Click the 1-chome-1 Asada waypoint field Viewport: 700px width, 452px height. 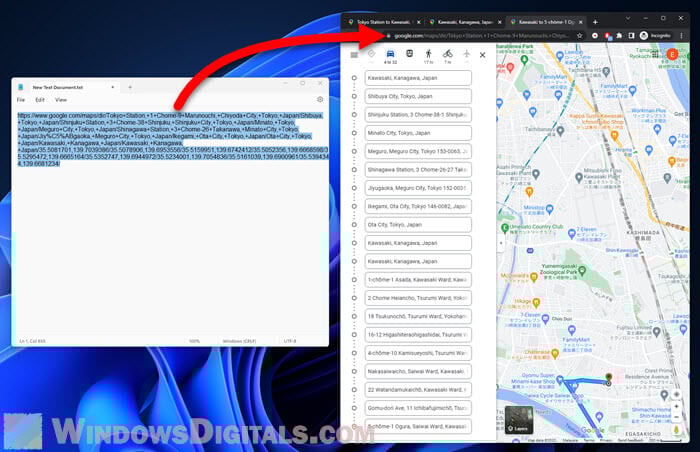pos(418,280)
